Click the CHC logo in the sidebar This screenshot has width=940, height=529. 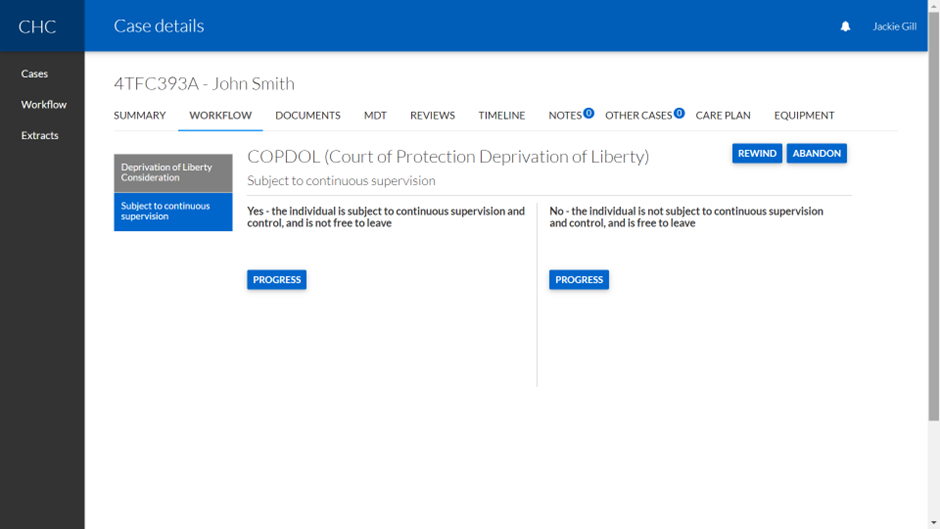coord(37,26)
